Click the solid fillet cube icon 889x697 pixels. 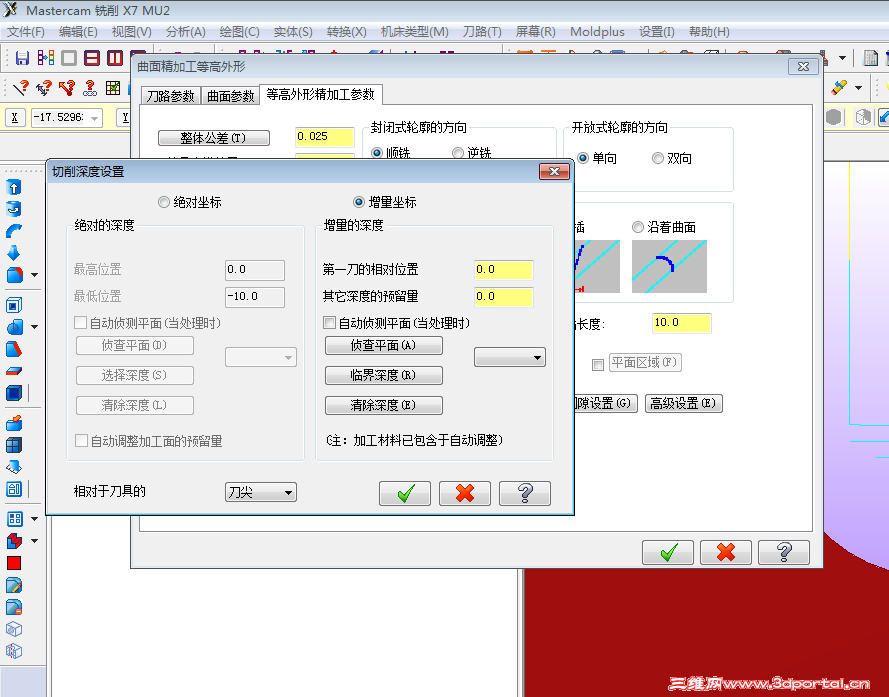(x=15, y=275)
